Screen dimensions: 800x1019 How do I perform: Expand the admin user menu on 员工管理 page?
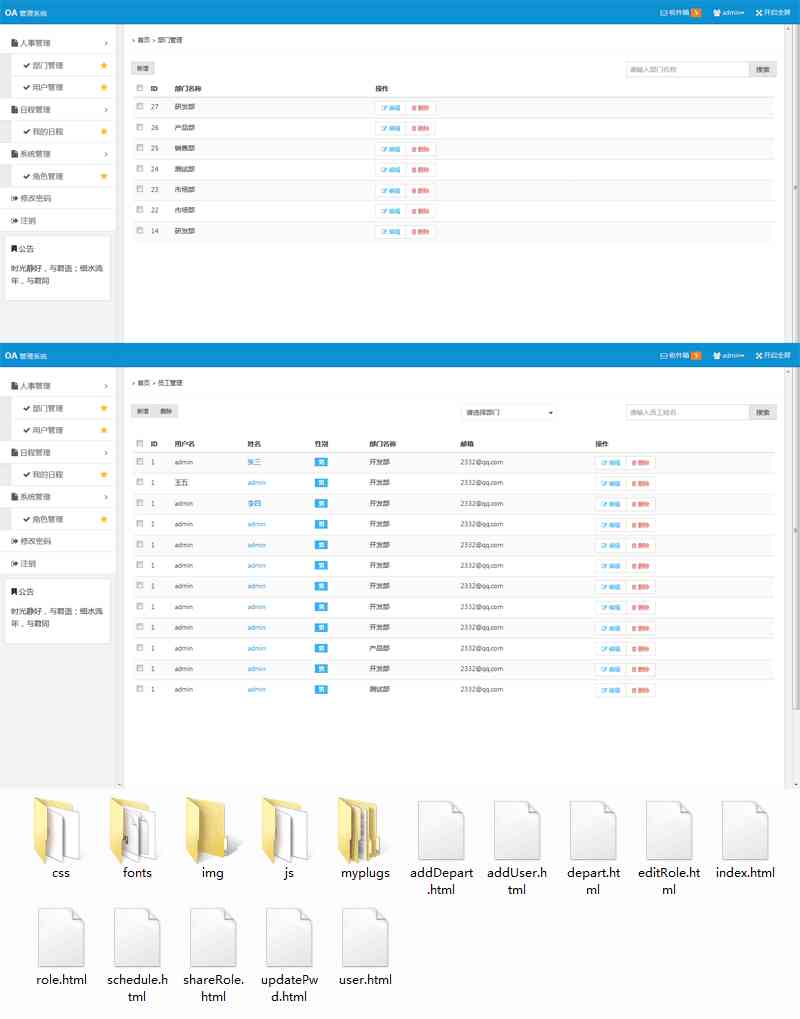(x=733, y=355)
